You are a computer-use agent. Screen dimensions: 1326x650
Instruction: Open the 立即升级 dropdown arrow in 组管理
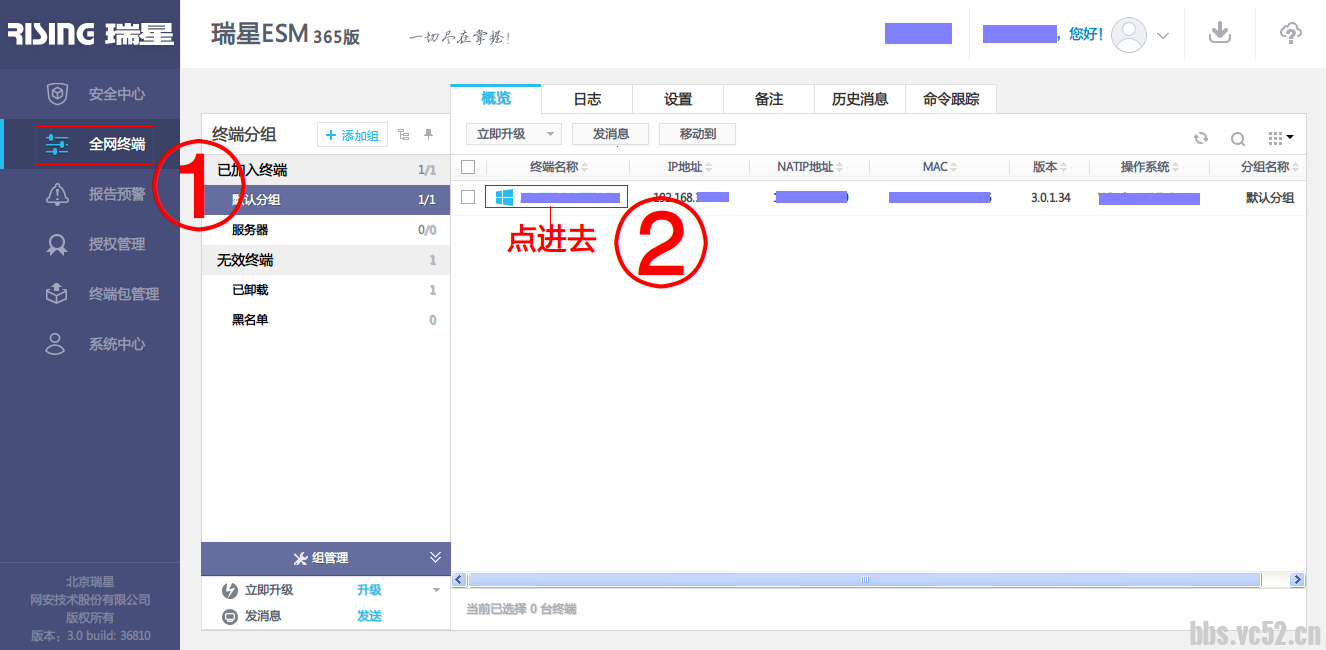tap(436, 590)
